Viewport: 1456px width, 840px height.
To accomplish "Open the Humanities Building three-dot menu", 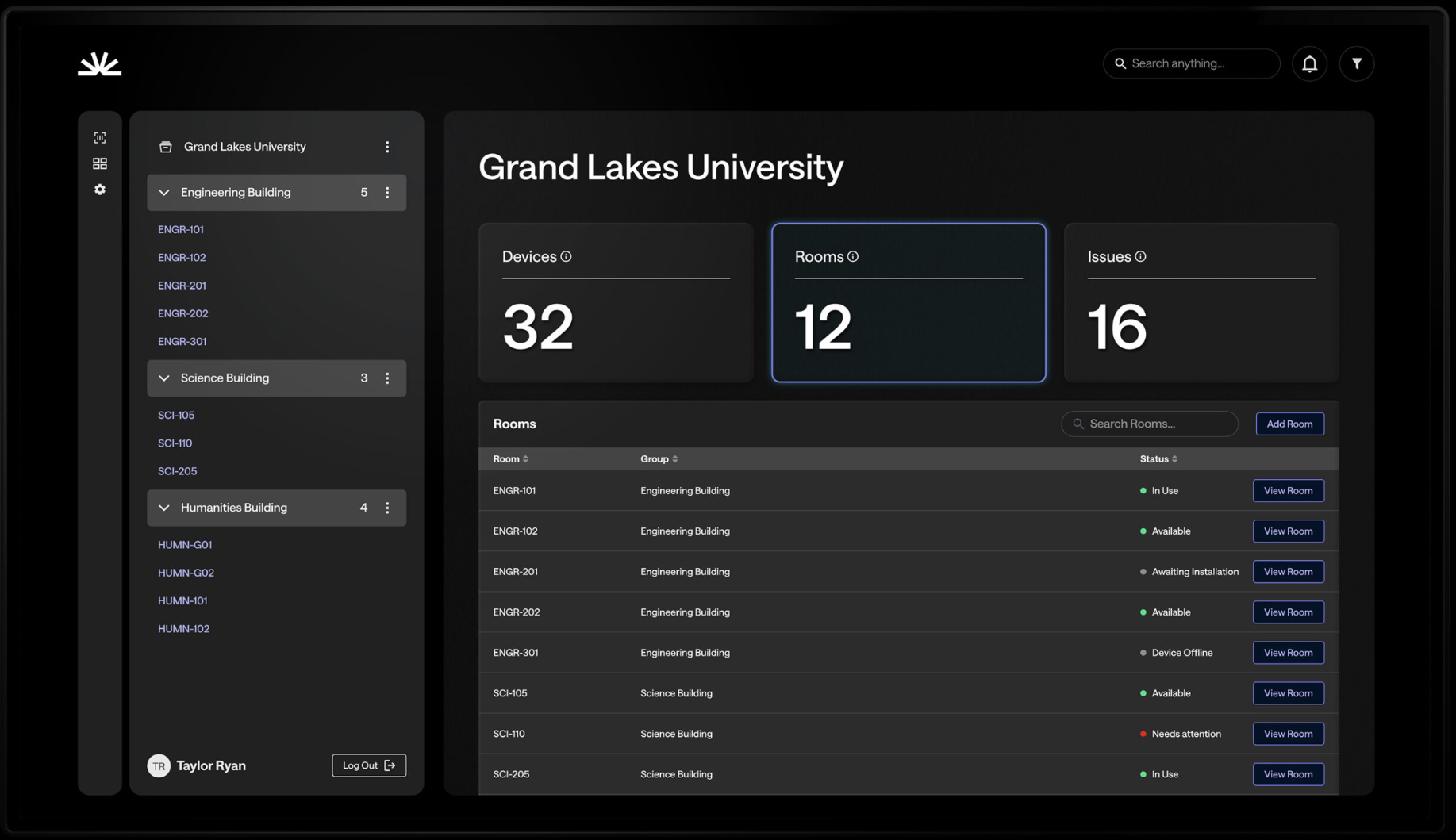I will coord(387,508).
